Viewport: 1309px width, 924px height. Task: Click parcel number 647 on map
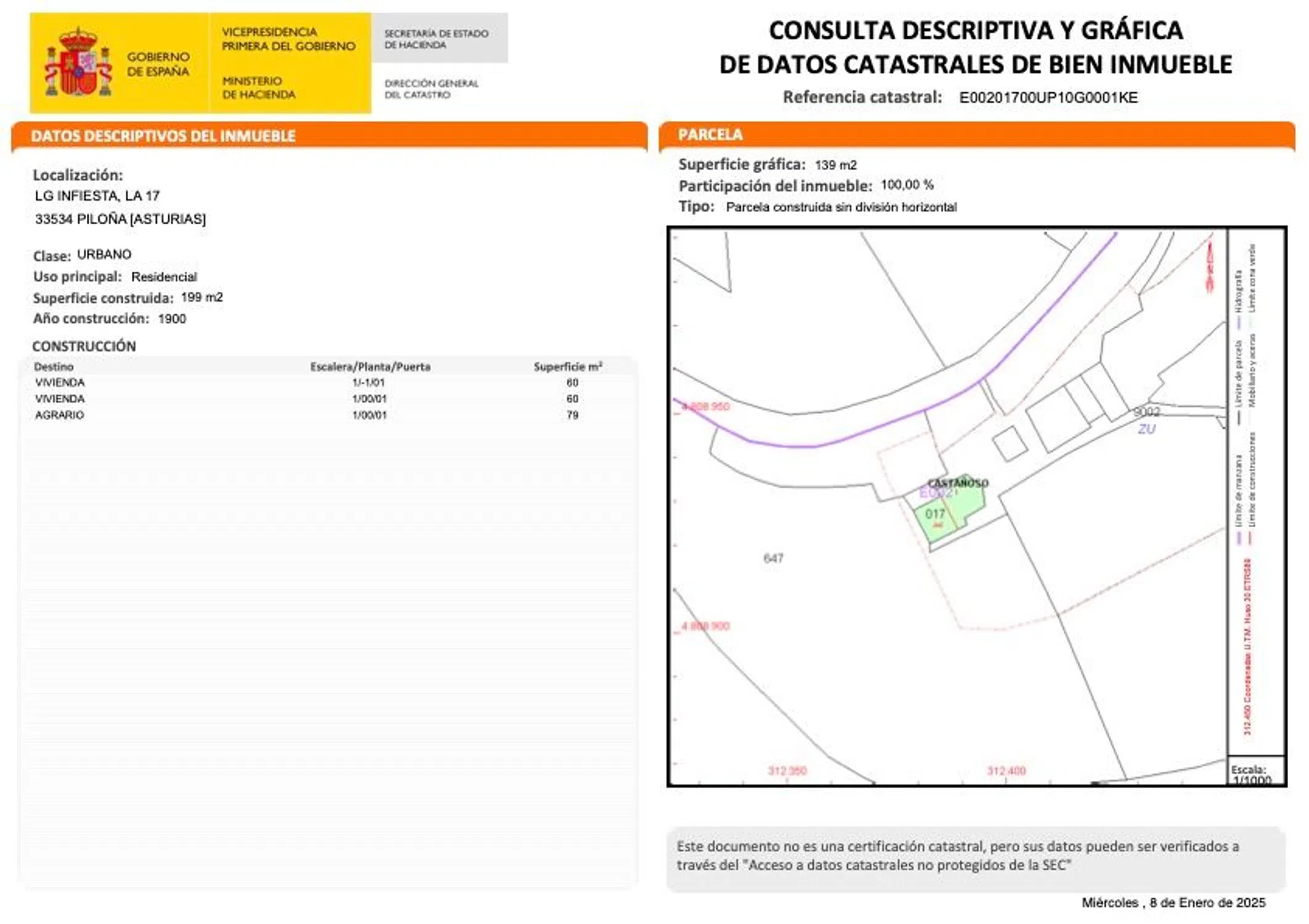click(773, 558)
